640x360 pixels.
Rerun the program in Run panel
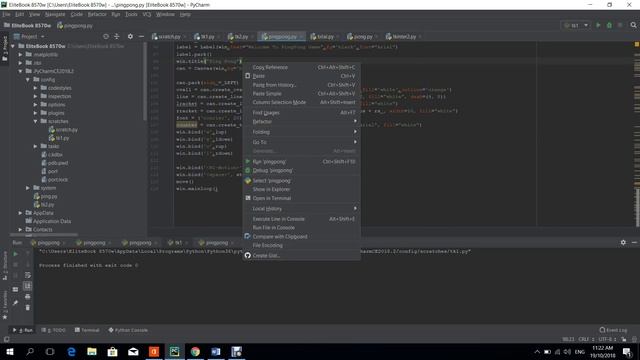16,254
